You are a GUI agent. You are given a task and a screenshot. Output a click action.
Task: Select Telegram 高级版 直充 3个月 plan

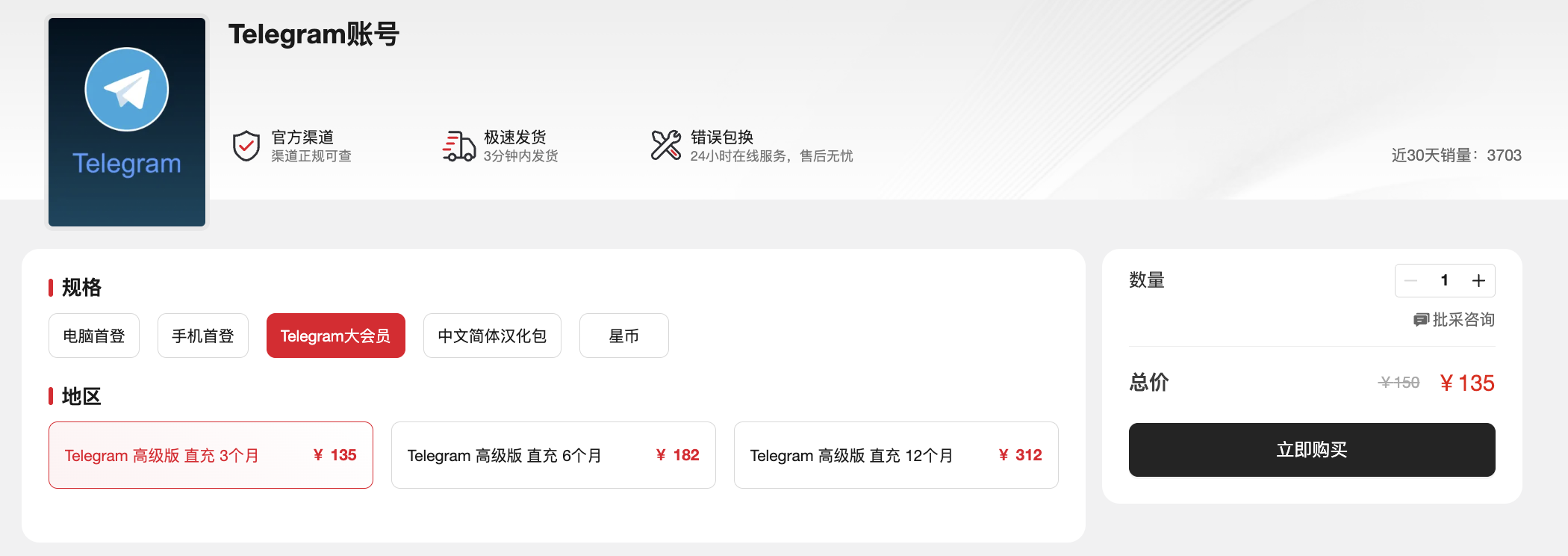click(211, 455)
